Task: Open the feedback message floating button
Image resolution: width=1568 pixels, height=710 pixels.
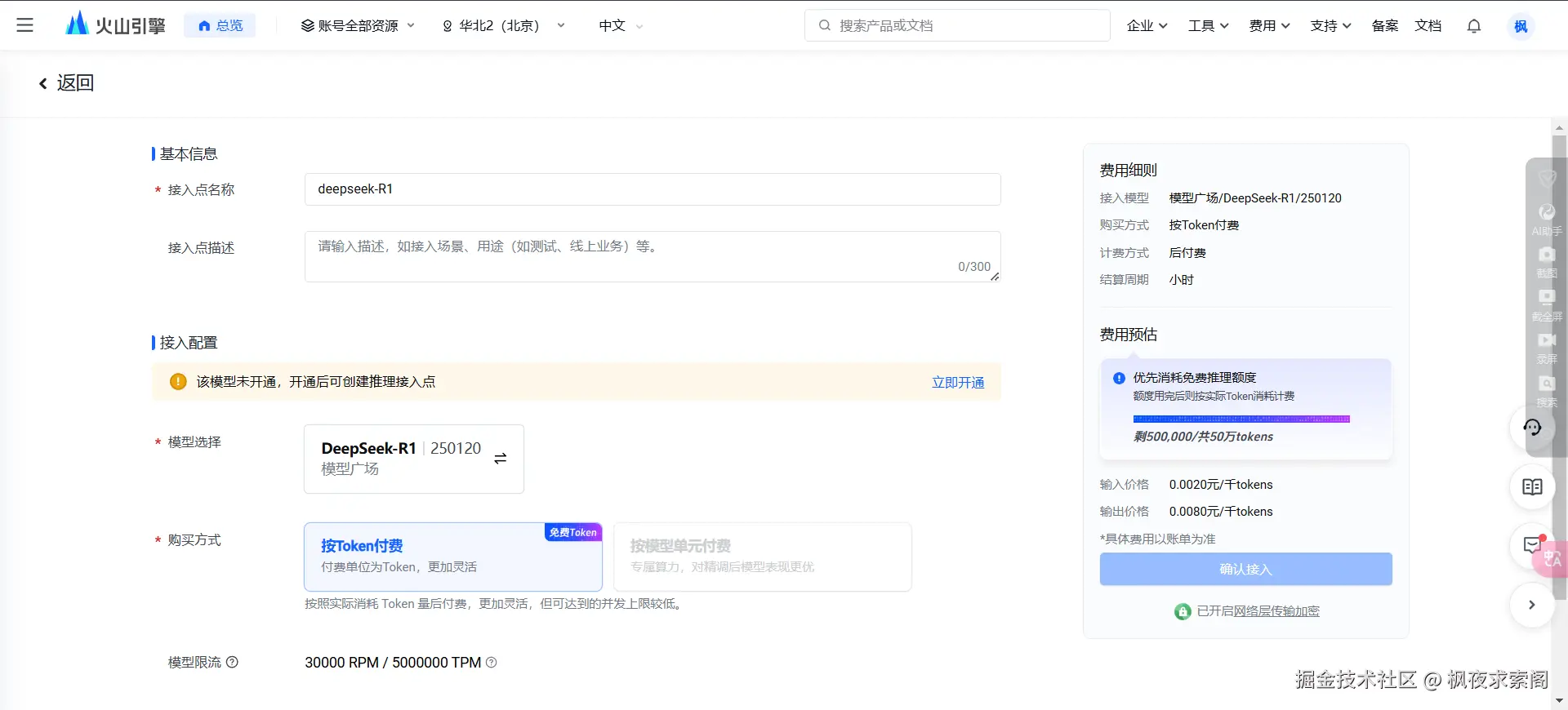Action: pyautogui.click(x=1530, y=545)
